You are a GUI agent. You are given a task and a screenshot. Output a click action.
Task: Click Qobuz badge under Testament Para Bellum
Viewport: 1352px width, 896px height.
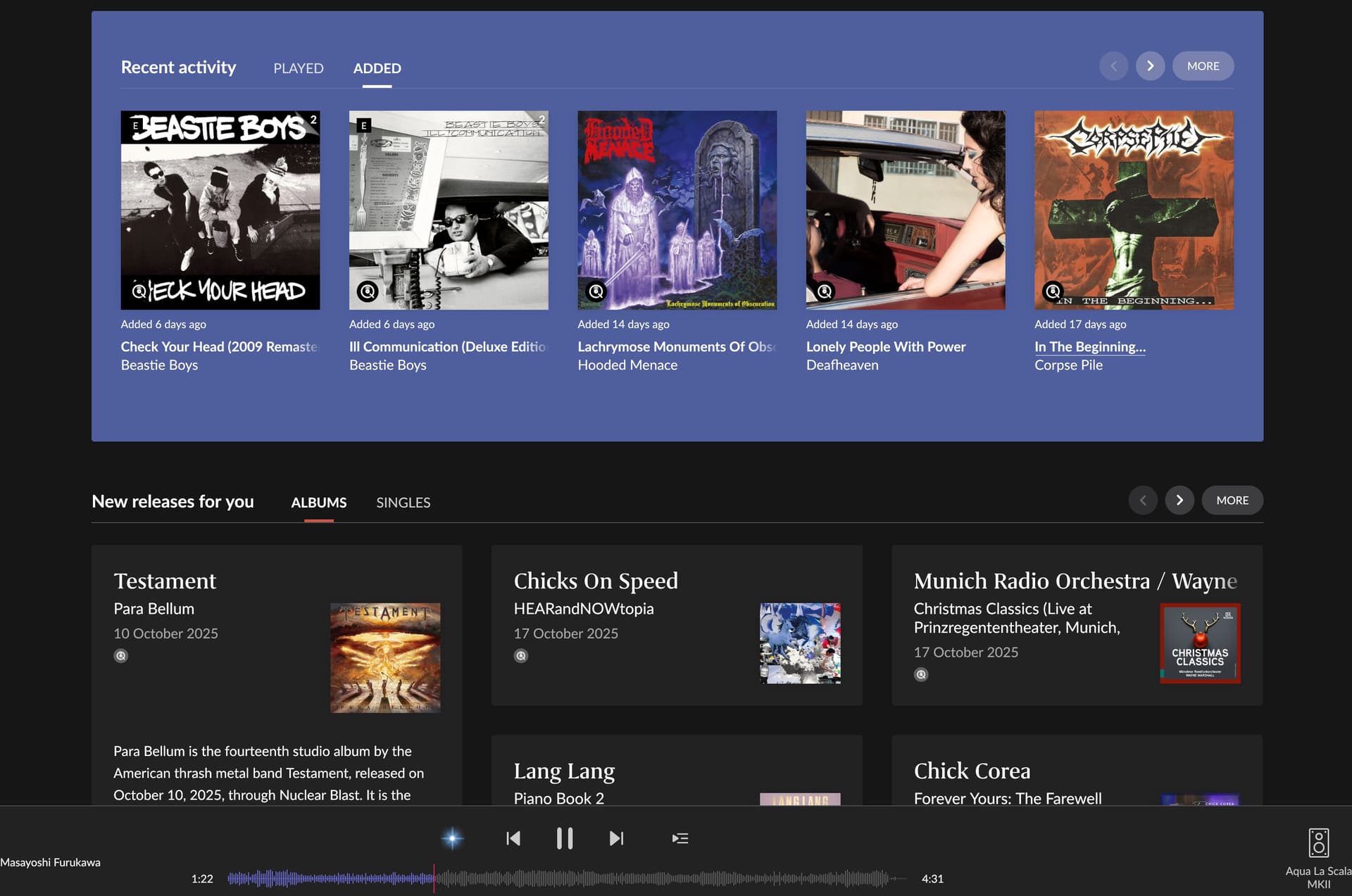[x=121, y=656]
